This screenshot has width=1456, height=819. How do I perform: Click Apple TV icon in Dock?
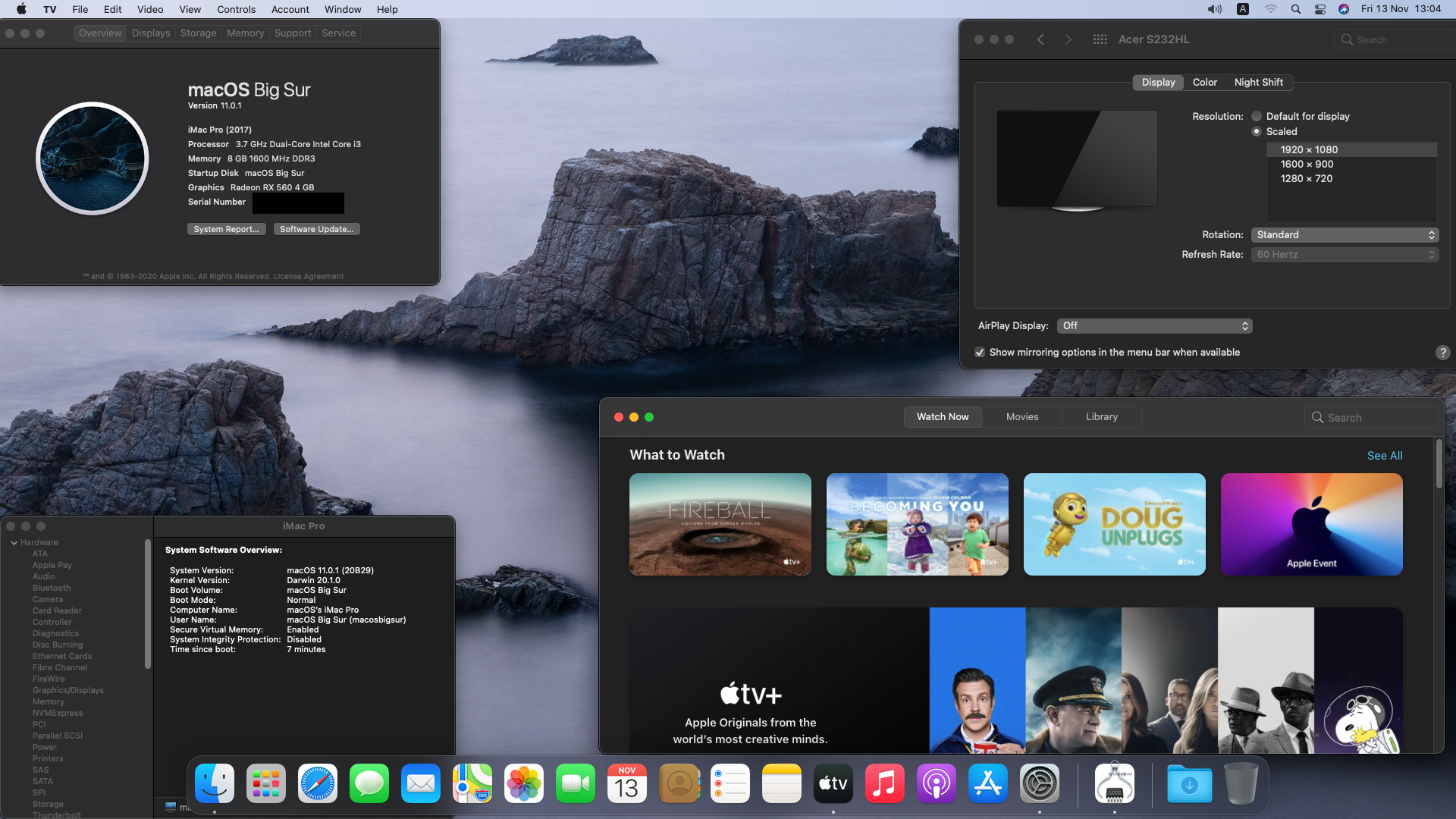833,783
